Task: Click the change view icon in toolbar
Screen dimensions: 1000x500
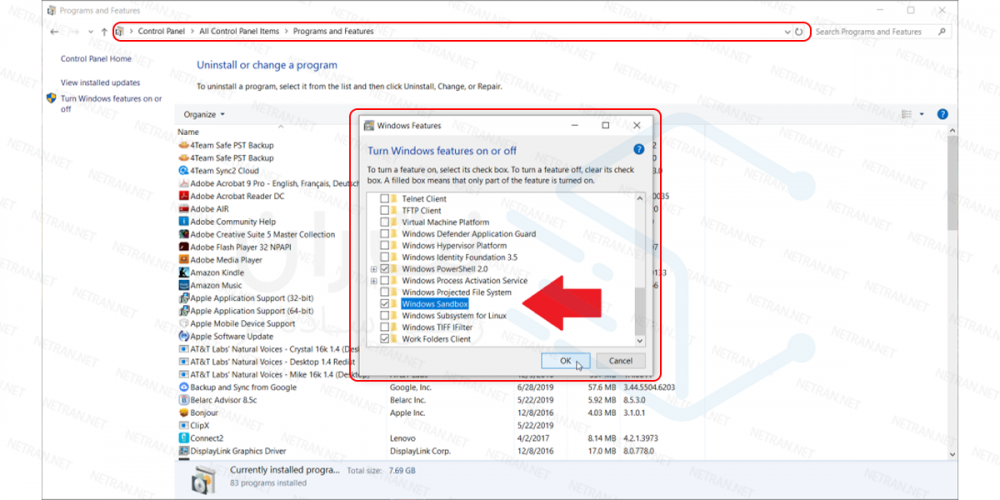Action: tap(907, 114)
